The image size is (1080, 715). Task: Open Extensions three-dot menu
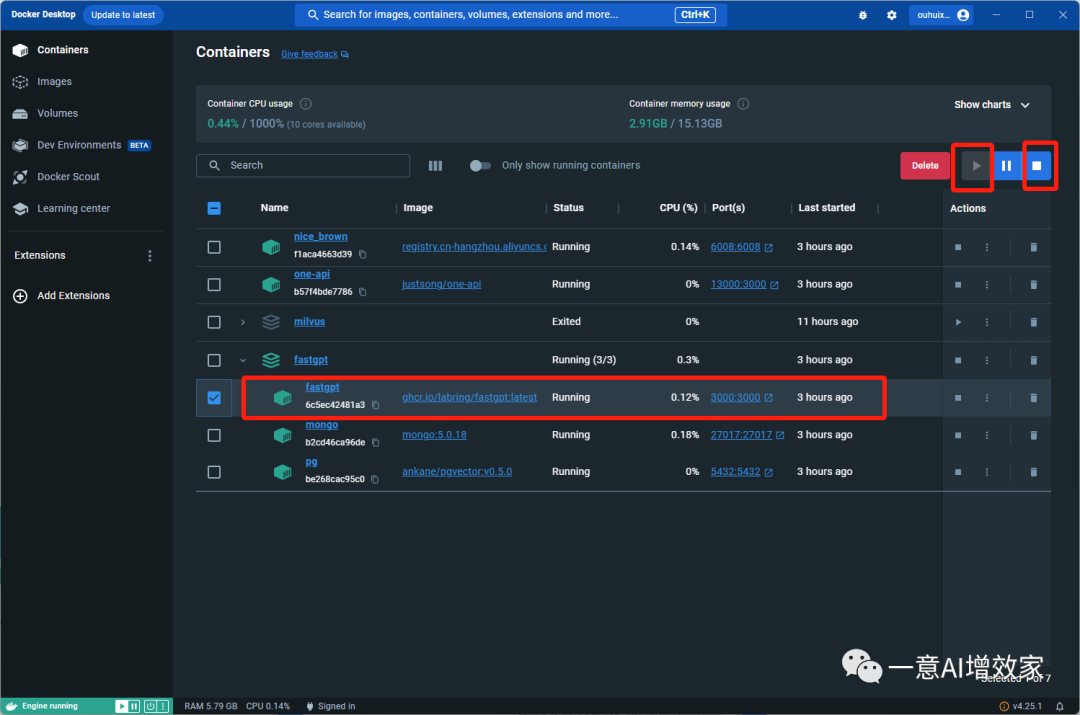tap(149, 256)
